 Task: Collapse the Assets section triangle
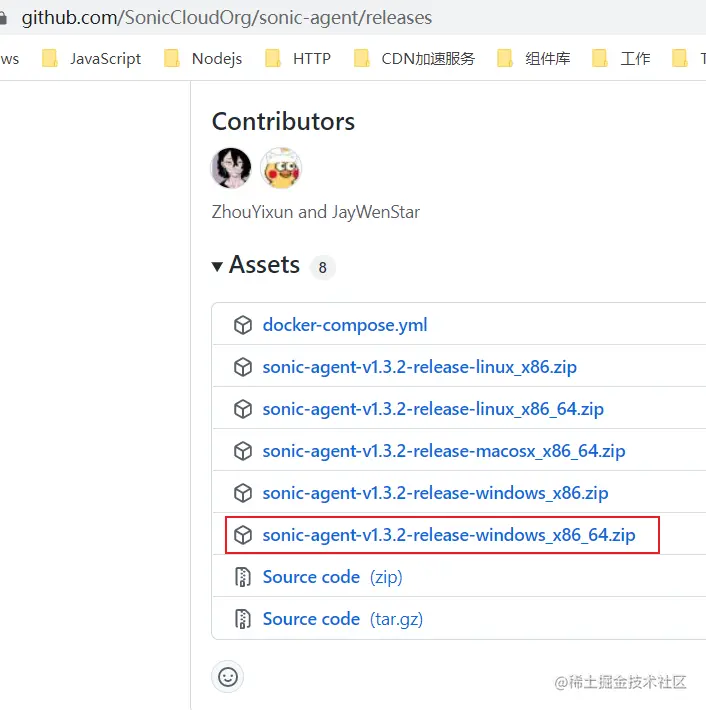pos(217,266)
